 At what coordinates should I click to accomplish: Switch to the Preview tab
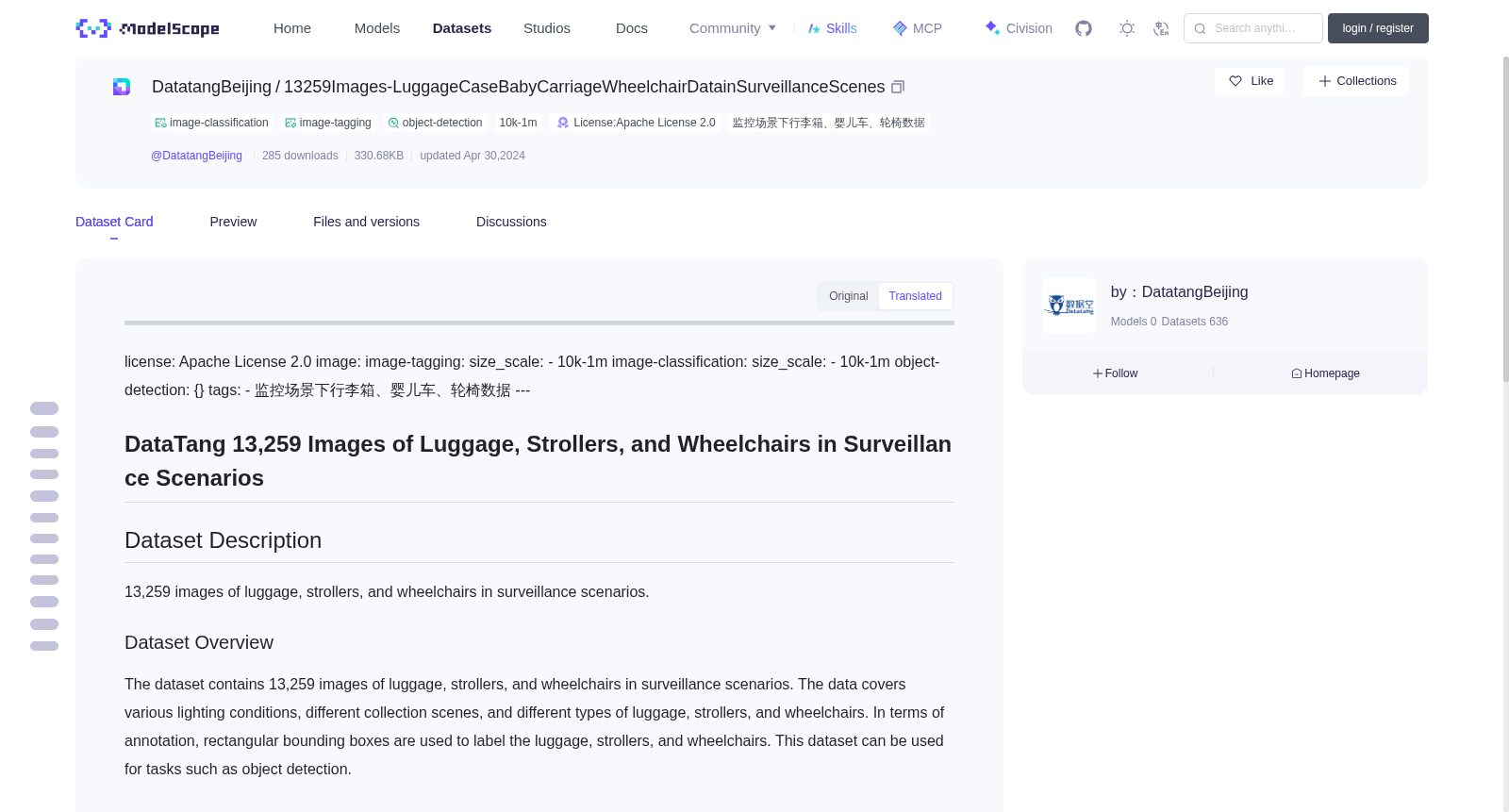(x=233, y=222)
